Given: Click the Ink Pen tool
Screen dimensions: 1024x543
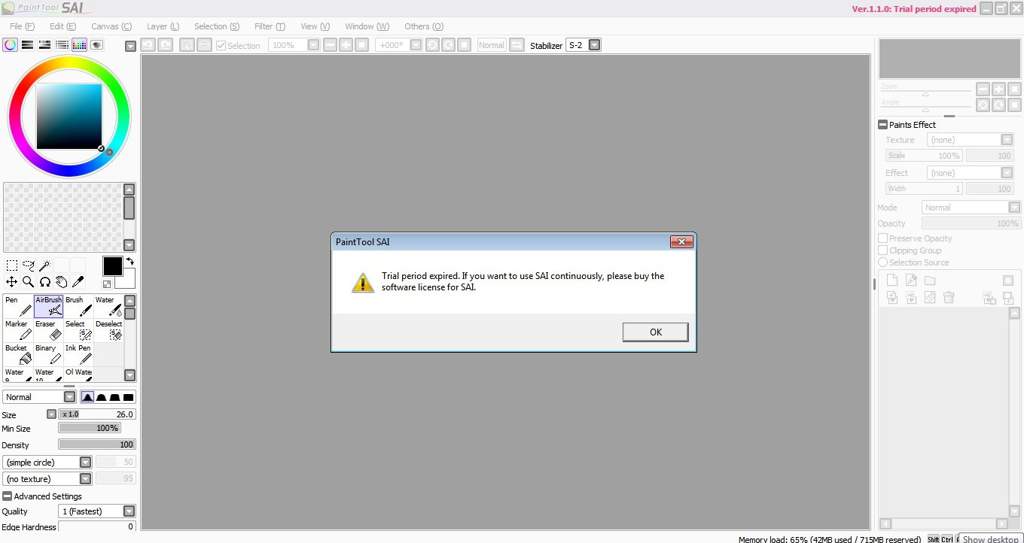Looking at the screenshot, I should pyautogui.click(x=79, y=354).
